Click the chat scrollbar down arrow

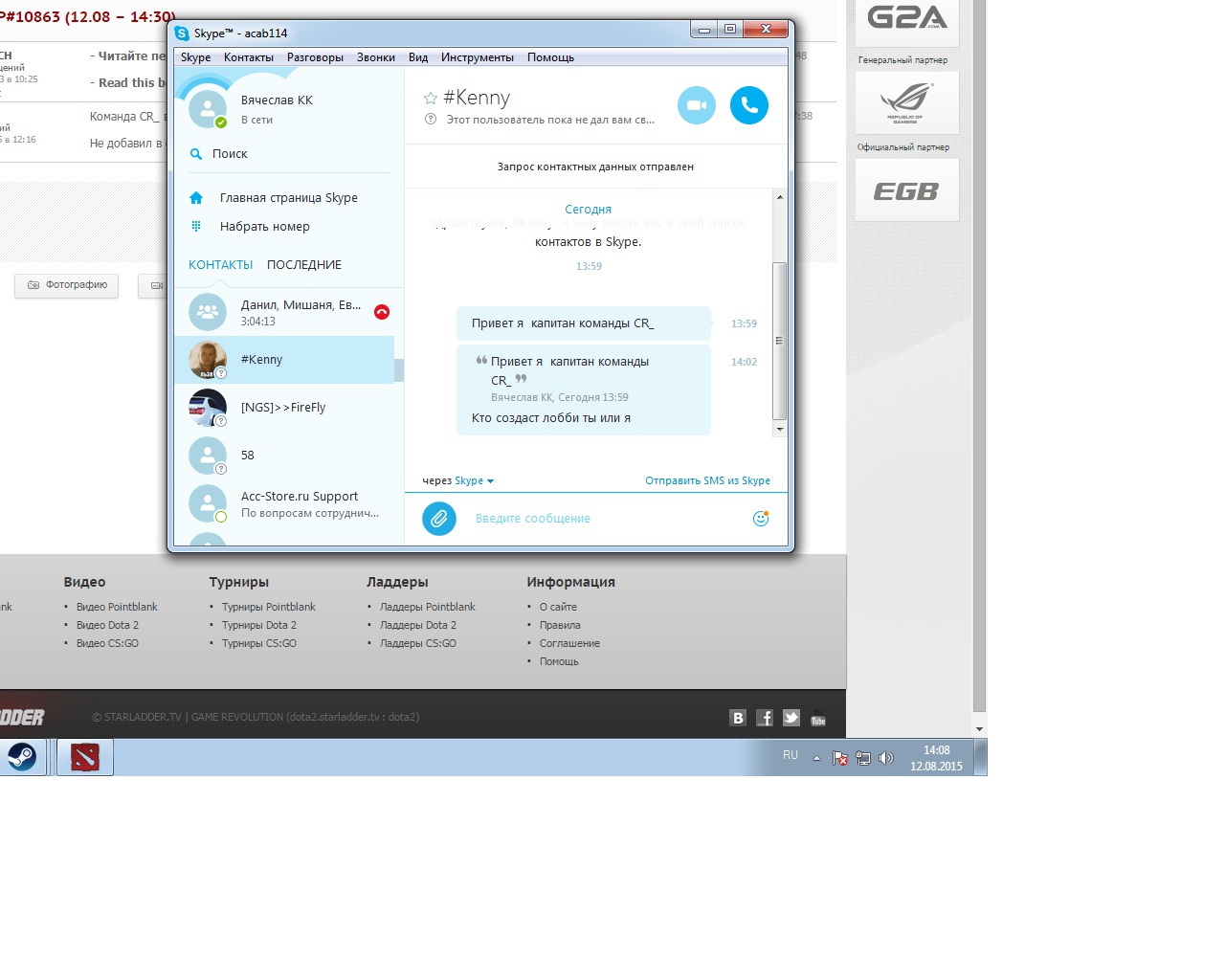click(780, 430)
